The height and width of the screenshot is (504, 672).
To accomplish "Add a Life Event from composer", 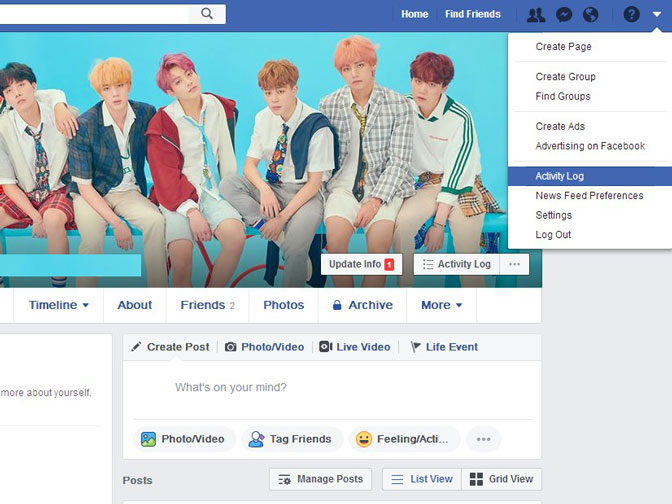I will click(444, 347).
